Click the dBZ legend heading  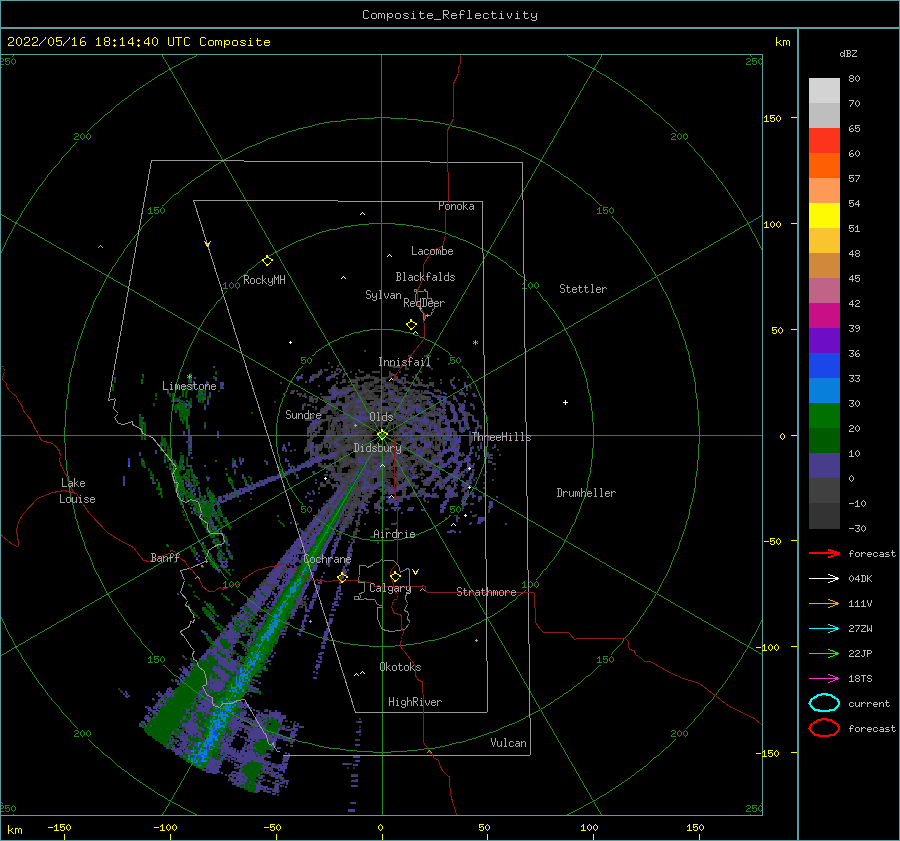click(848, 53)
